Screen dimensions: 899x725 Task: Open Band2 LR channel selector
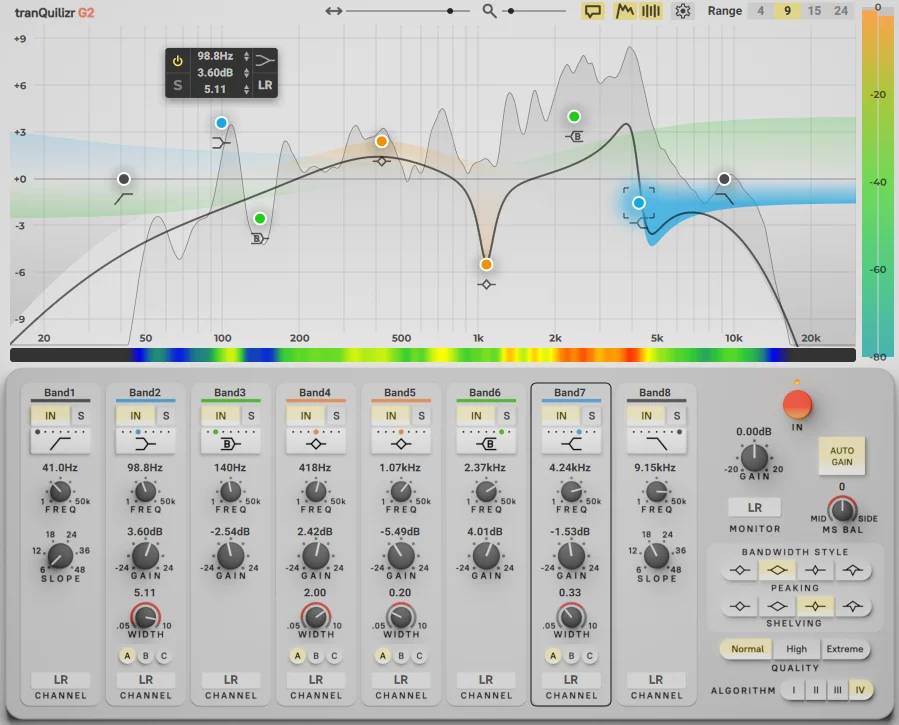point(146,680)
